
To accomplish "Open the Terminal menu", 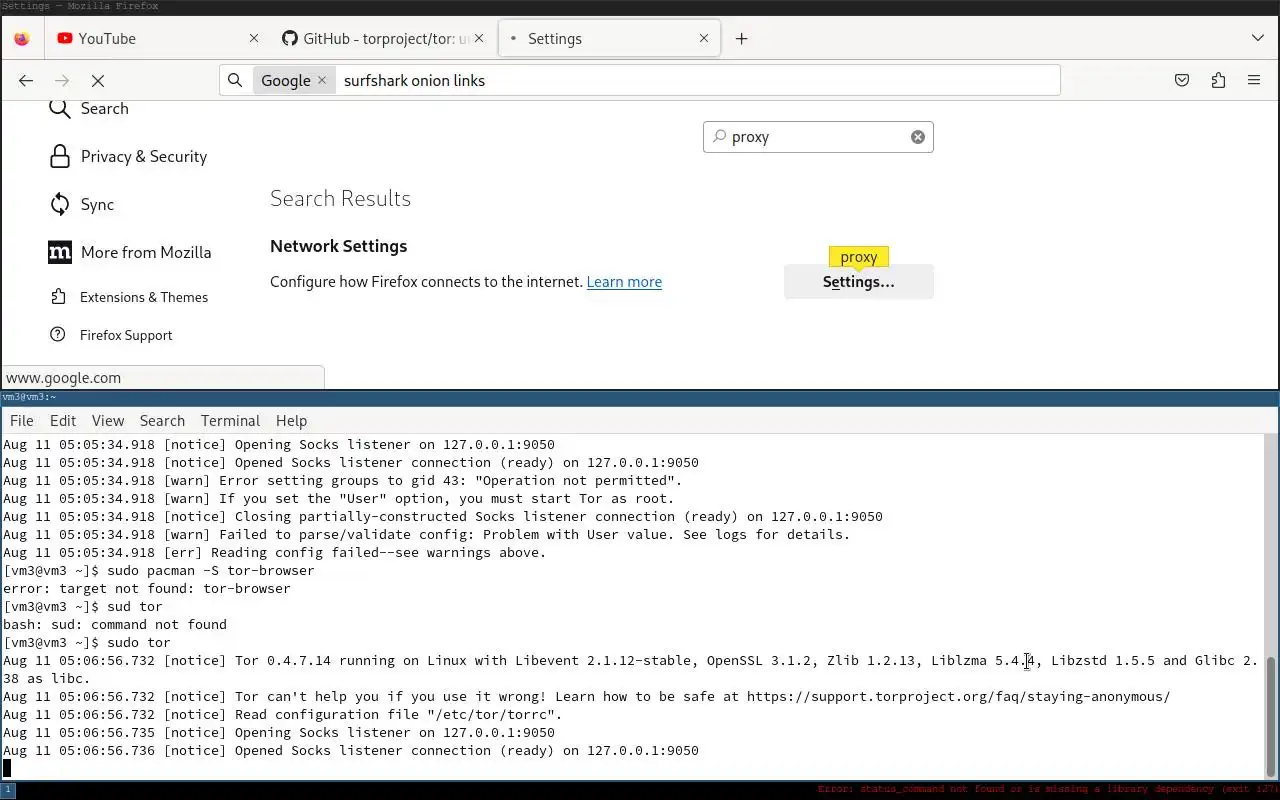I will (x=230, y=421).
